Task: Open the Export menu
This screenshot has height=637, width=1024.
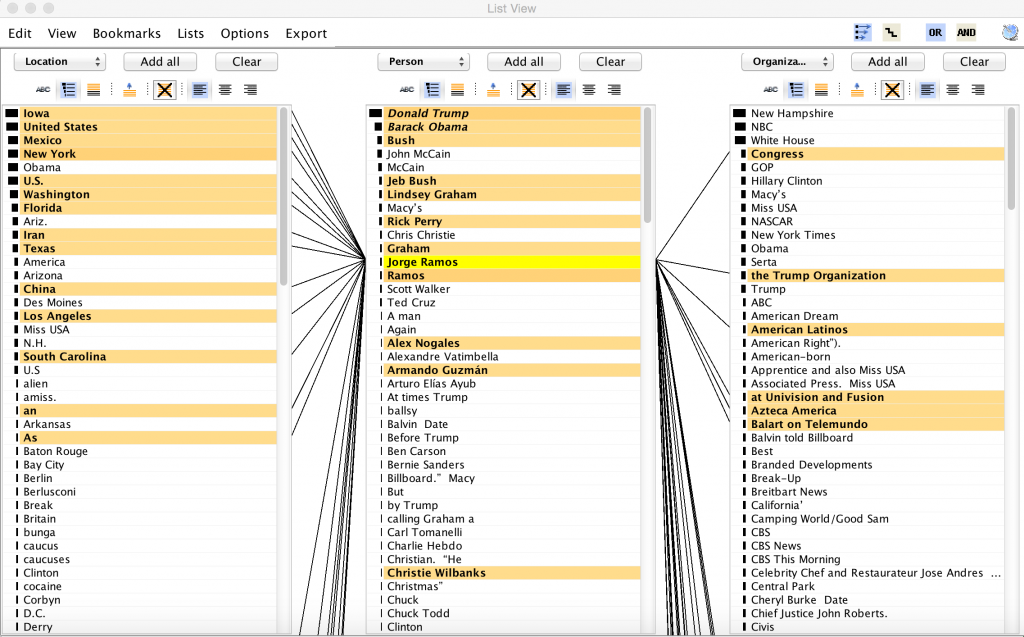Action: coord(306,33)
